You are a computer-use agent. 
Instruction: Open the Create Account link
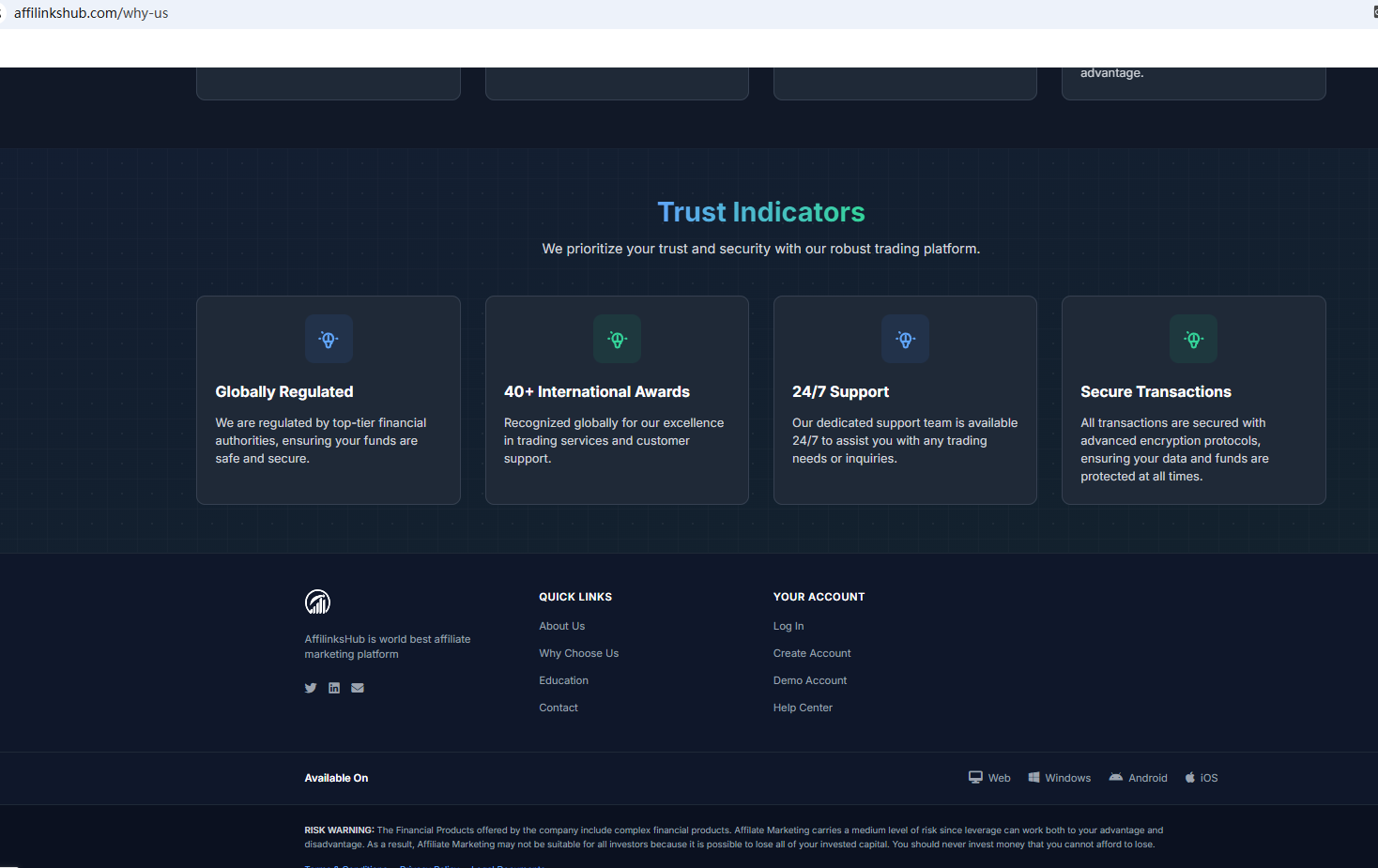tap(812, 653)
